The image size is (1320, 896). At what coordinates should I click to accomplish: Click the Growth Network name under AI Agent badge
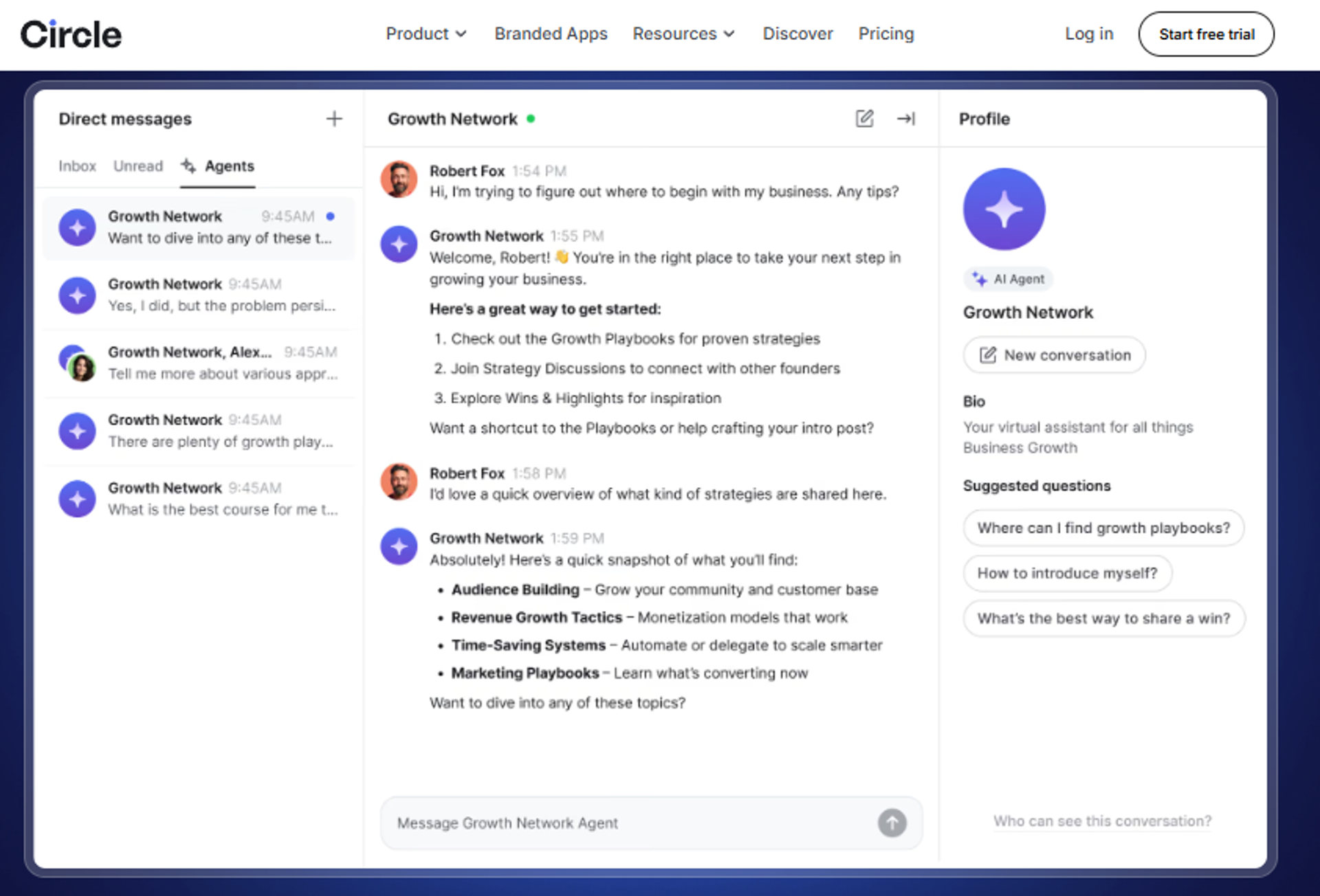[1028, 312]
